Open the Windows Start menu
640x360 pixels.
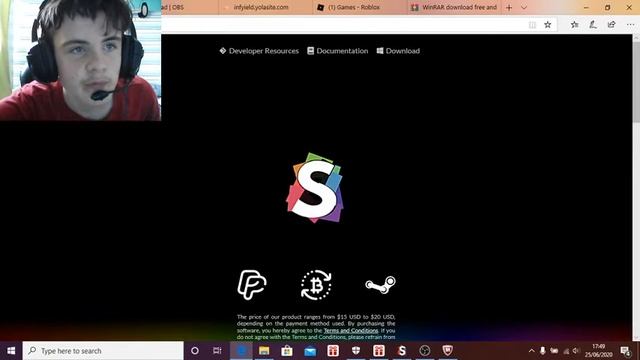point(11,351)
